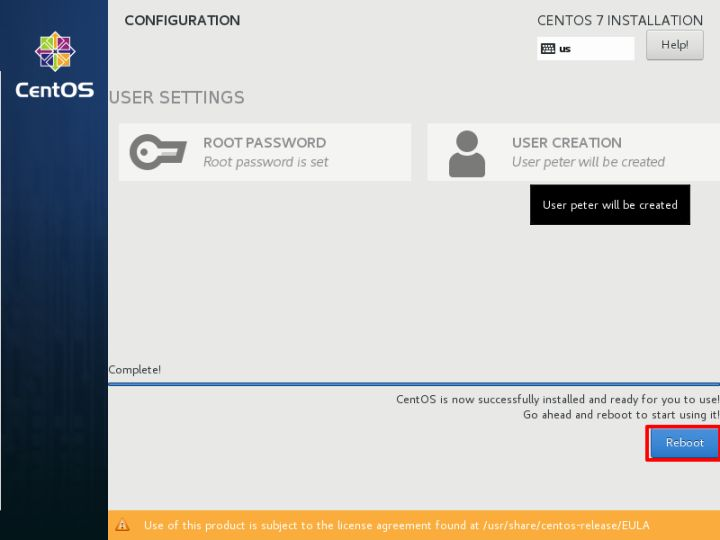Click the user silhouette icon

[467, 153]
